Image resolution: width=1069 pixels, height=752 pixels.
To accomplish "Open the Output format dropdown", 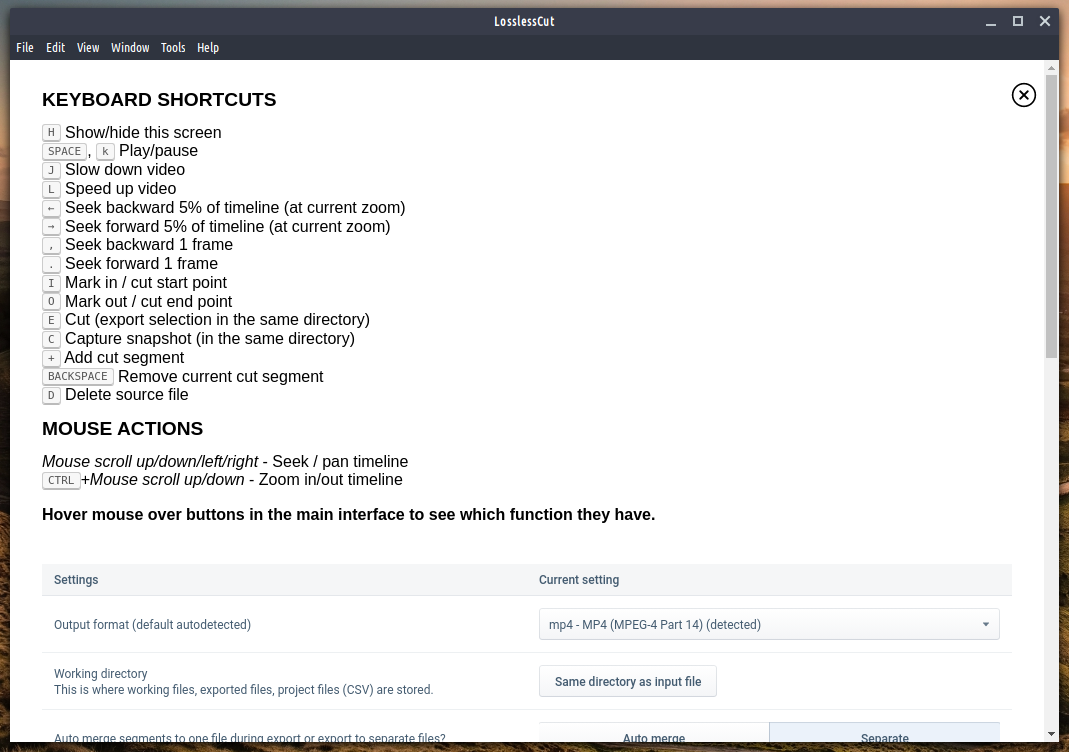I will click(x=769, y=625).
